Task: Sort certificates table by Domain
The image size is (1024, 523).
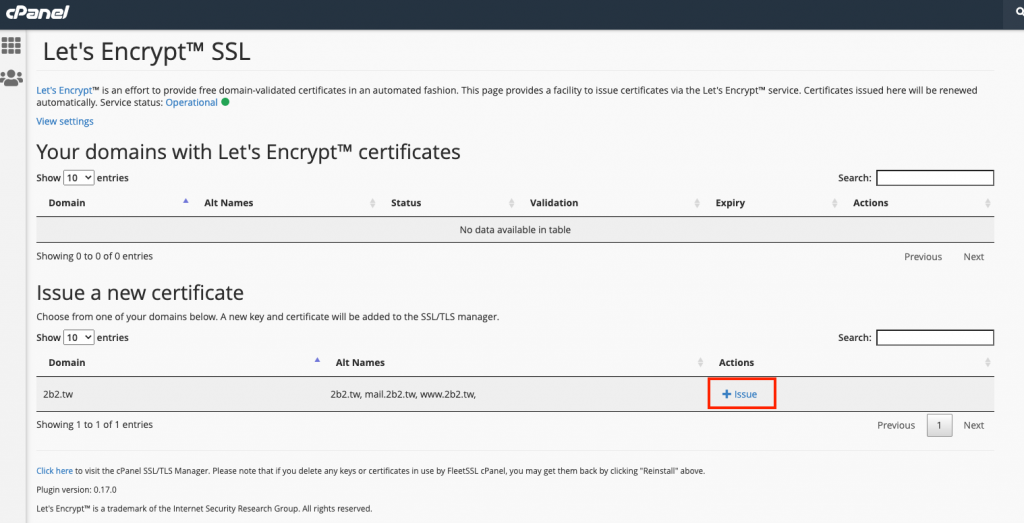Action: point(67,203)
